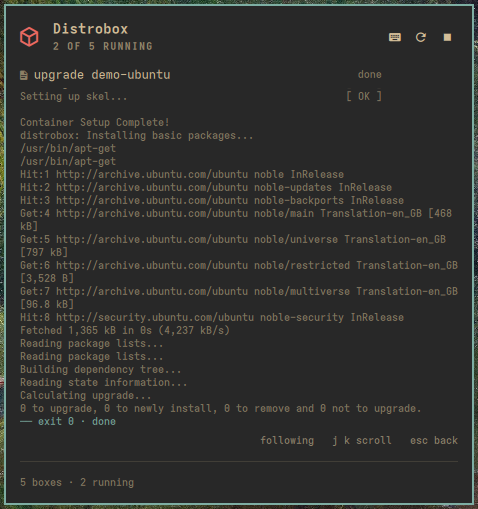Go back using 'esc back'

(434, 440)
